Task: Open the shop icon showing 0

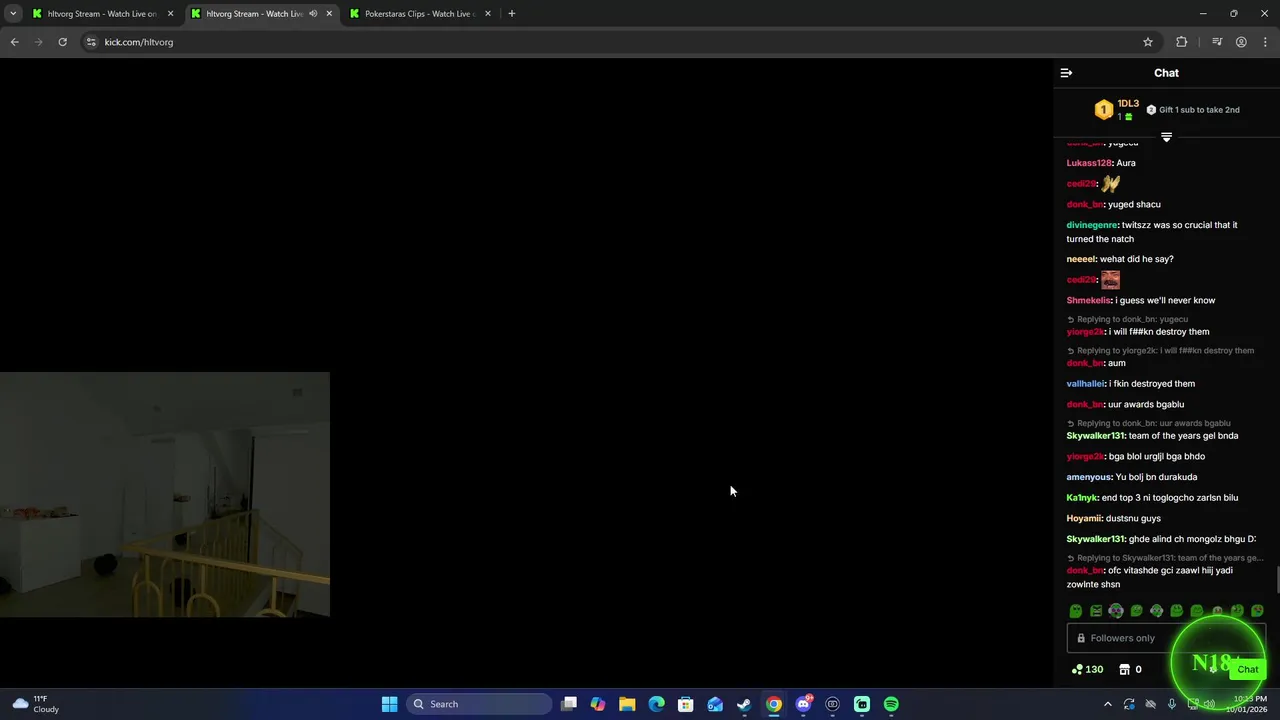Action: (x=1131, y=669)
